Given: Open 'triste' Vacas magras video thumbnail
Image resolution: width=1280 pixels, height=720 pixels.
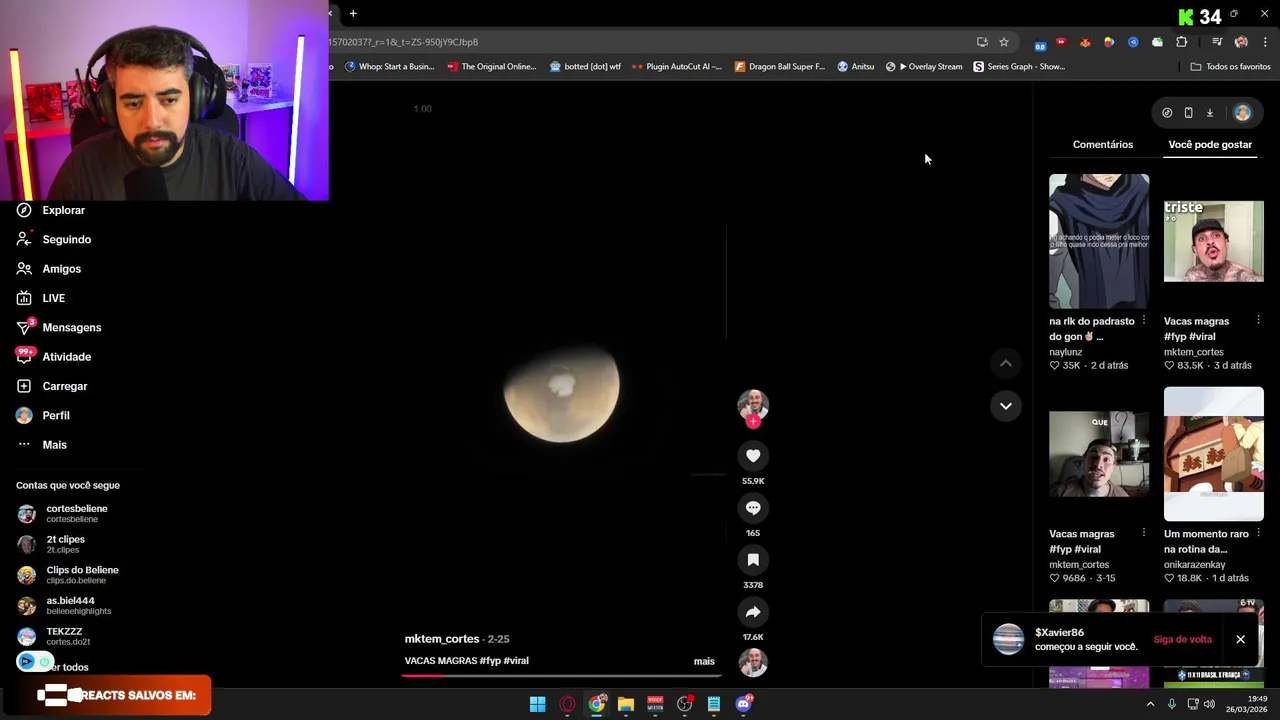Looking at the screenshot, I should 1214,241.
